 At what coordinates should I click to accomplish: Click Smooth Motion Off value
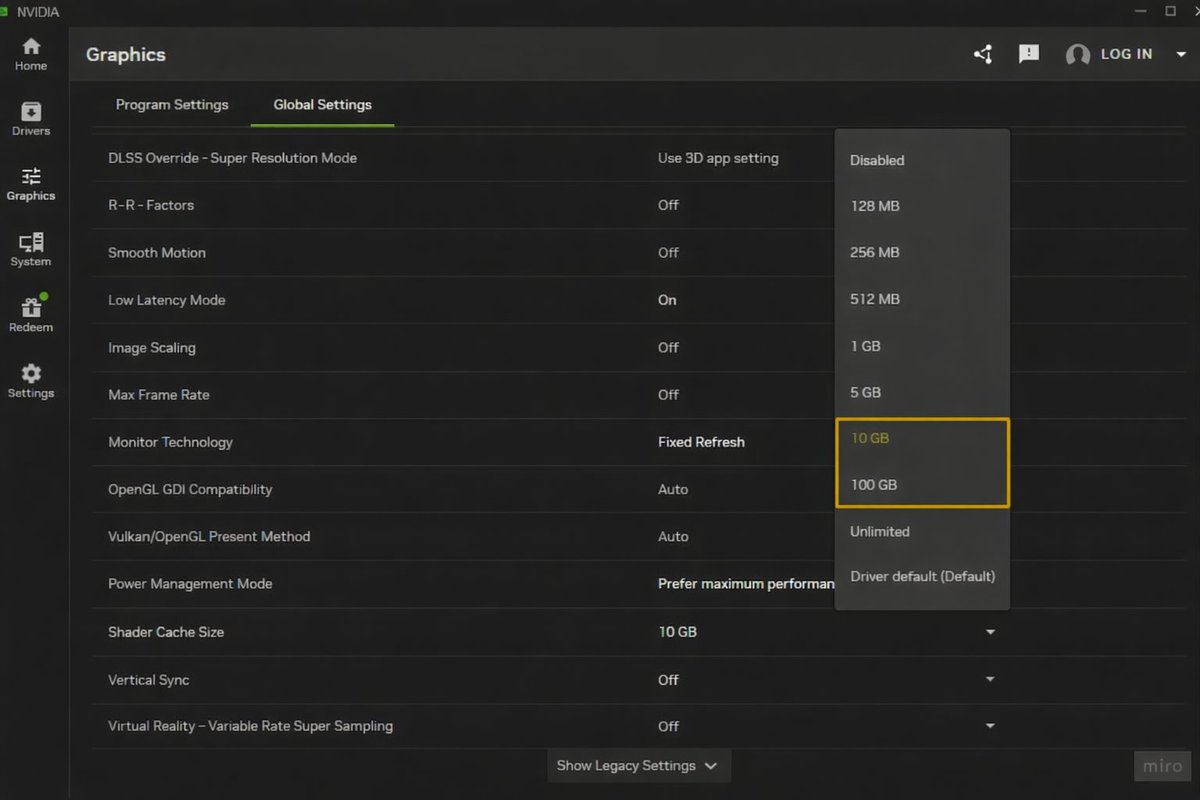click(x=668, y=252)
